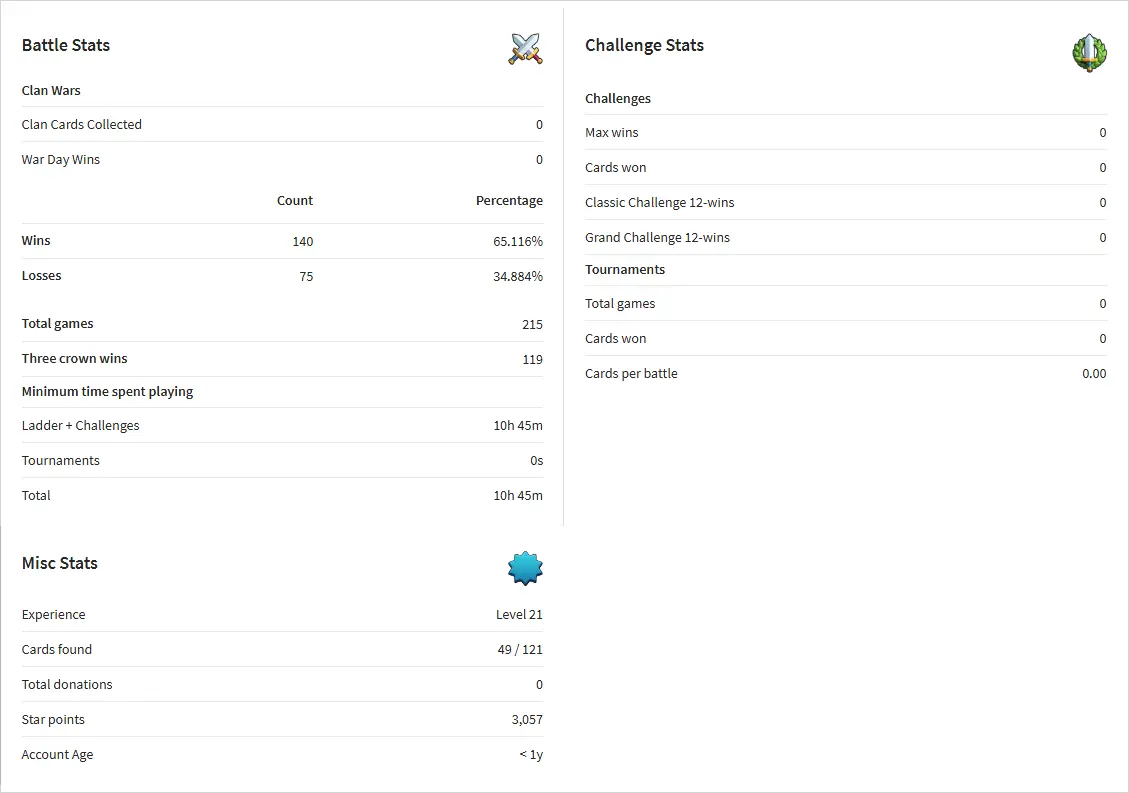This screenshot has height=793, width=1129.
Task: Click the Cards per battle label
Action: (631, 373)
